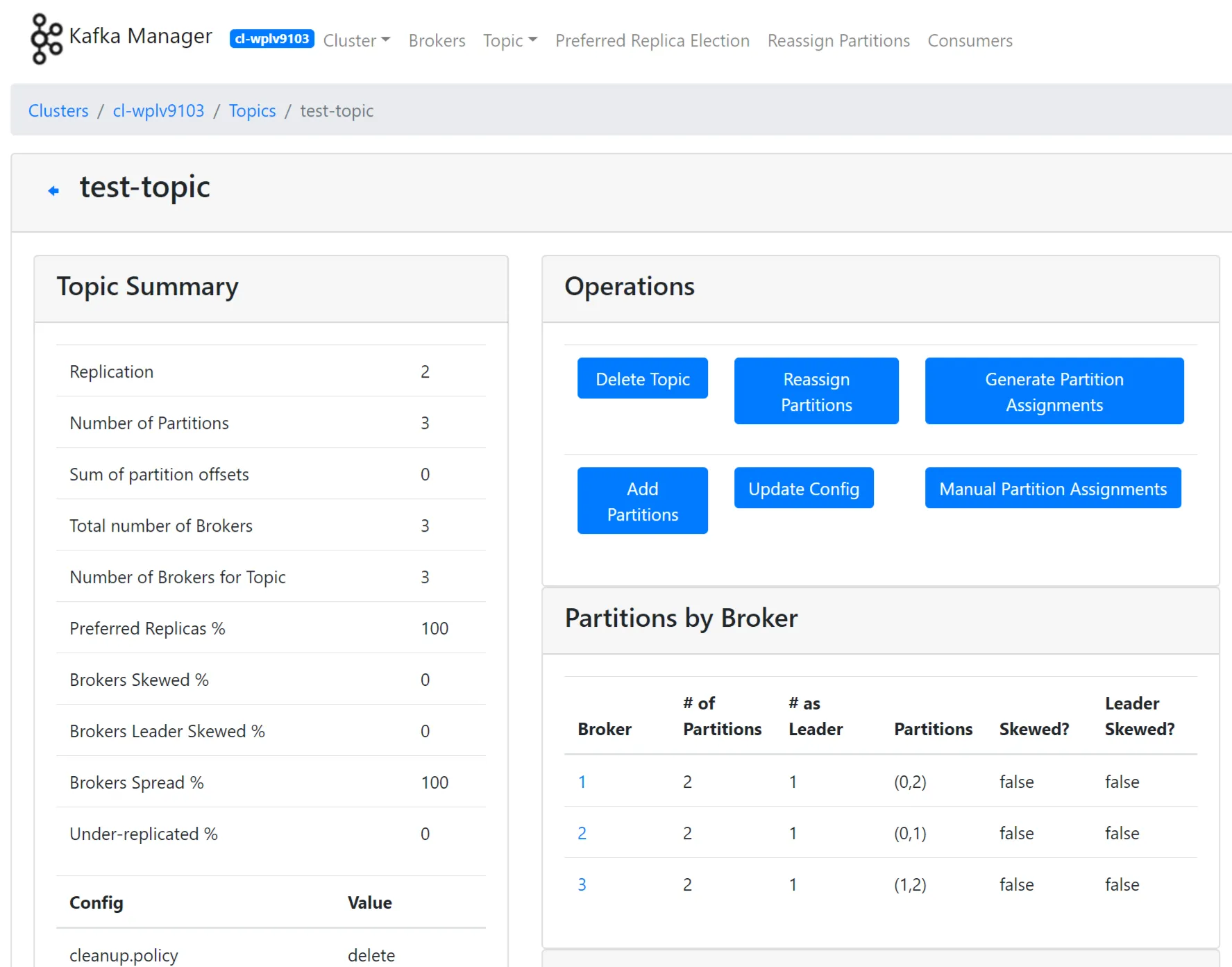Open Update Config
Image resolution: width=1232 pixels, height=967 pixels.
[x=803, y=488]
